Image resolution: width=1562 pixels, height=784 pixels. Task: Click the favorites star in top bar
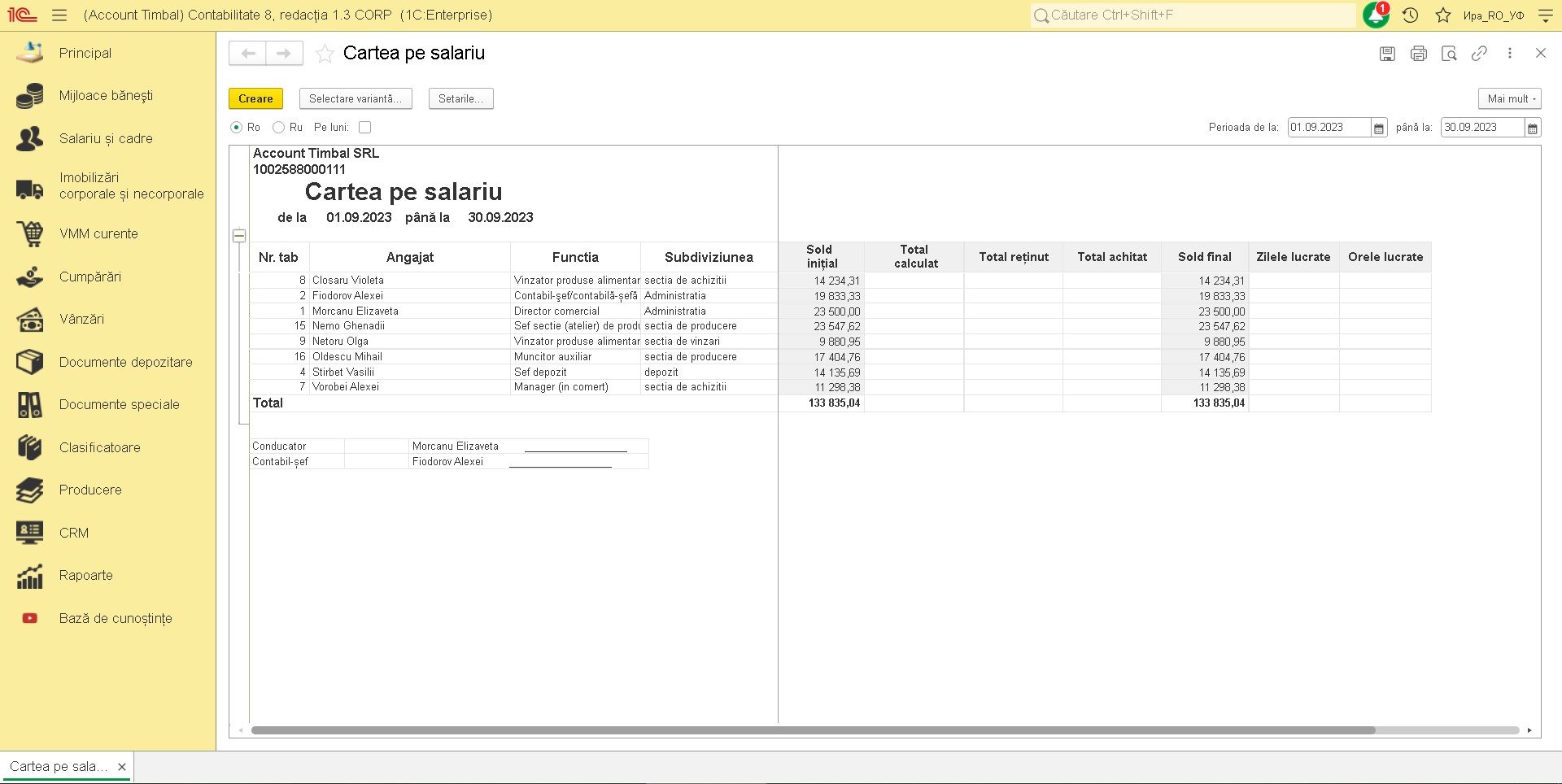pyautogui.click(x=1443, y=15)
